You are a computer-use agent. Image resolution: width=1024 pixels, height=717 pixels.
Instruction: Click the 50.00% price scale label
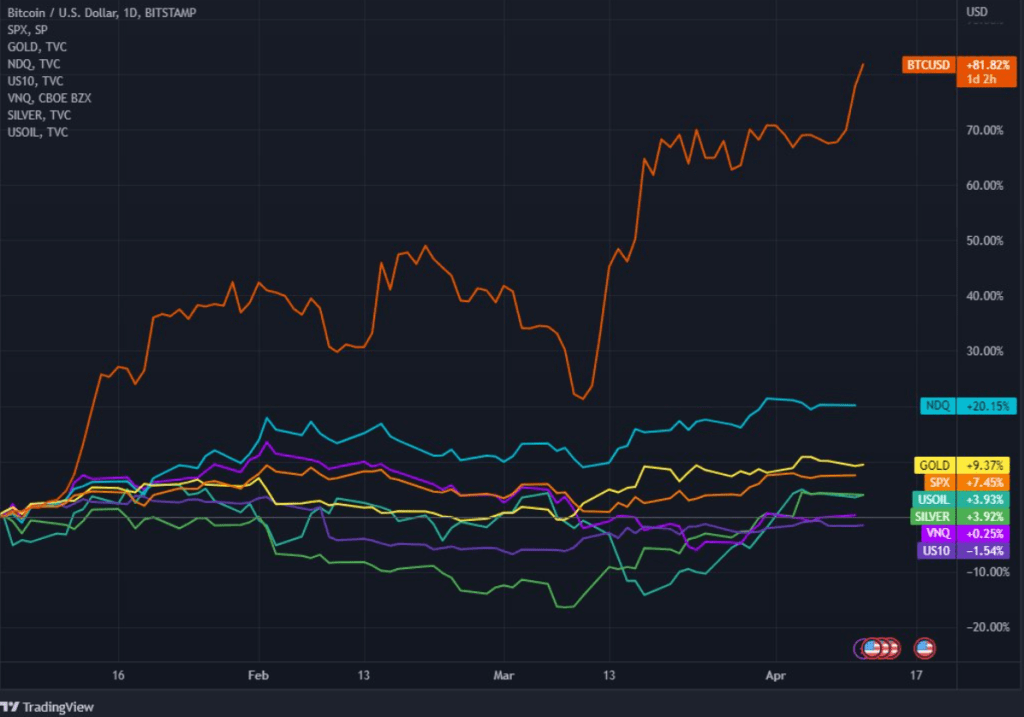tap(985, 240)
